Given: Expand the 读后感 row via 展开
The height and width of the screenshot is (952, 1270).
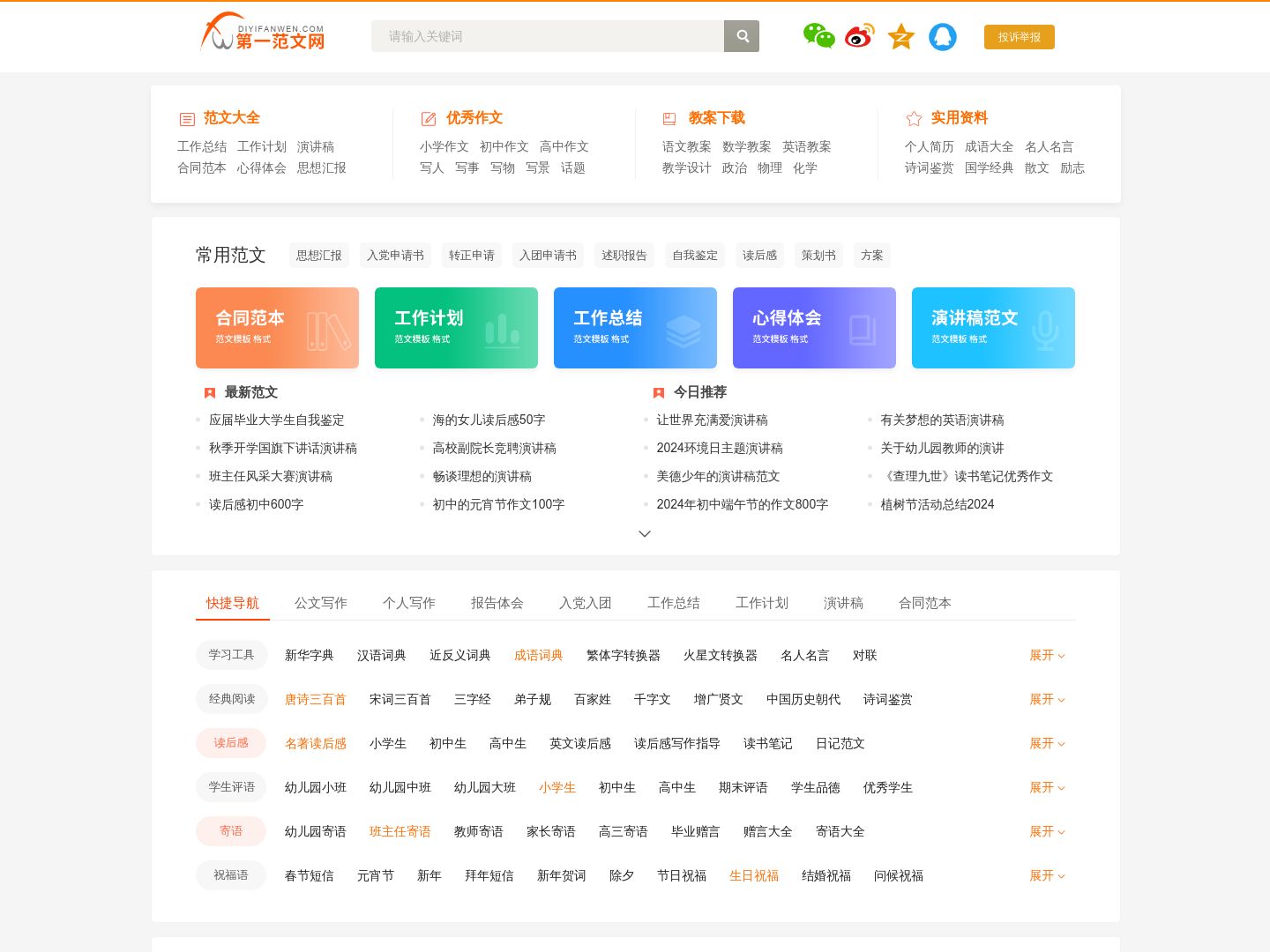Looking at the screenshot, I should point(1047,743).
